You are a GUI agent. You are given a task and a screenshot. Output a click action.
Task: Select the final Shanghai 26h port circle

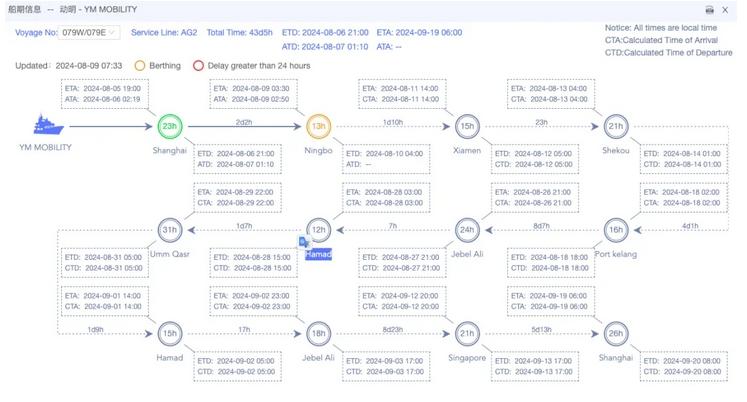pyautogui.click(x=616, y=333)
